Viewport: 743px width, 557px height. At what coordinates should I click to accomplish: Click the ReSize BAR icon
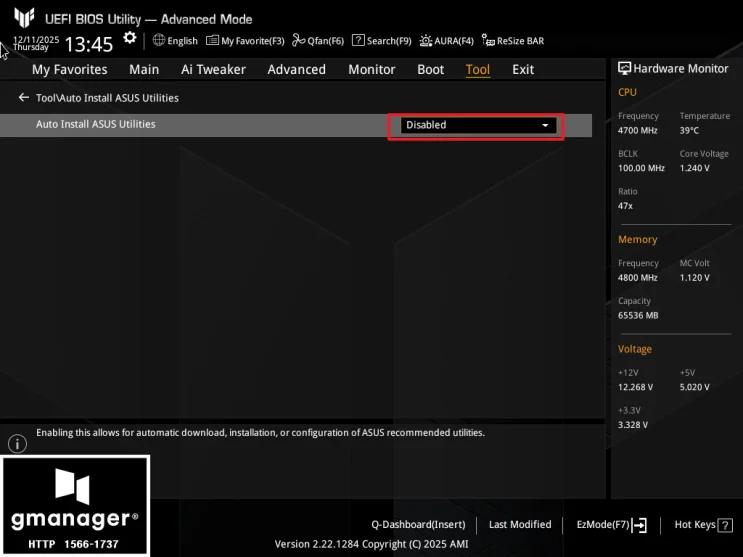(x=488, y=40)
